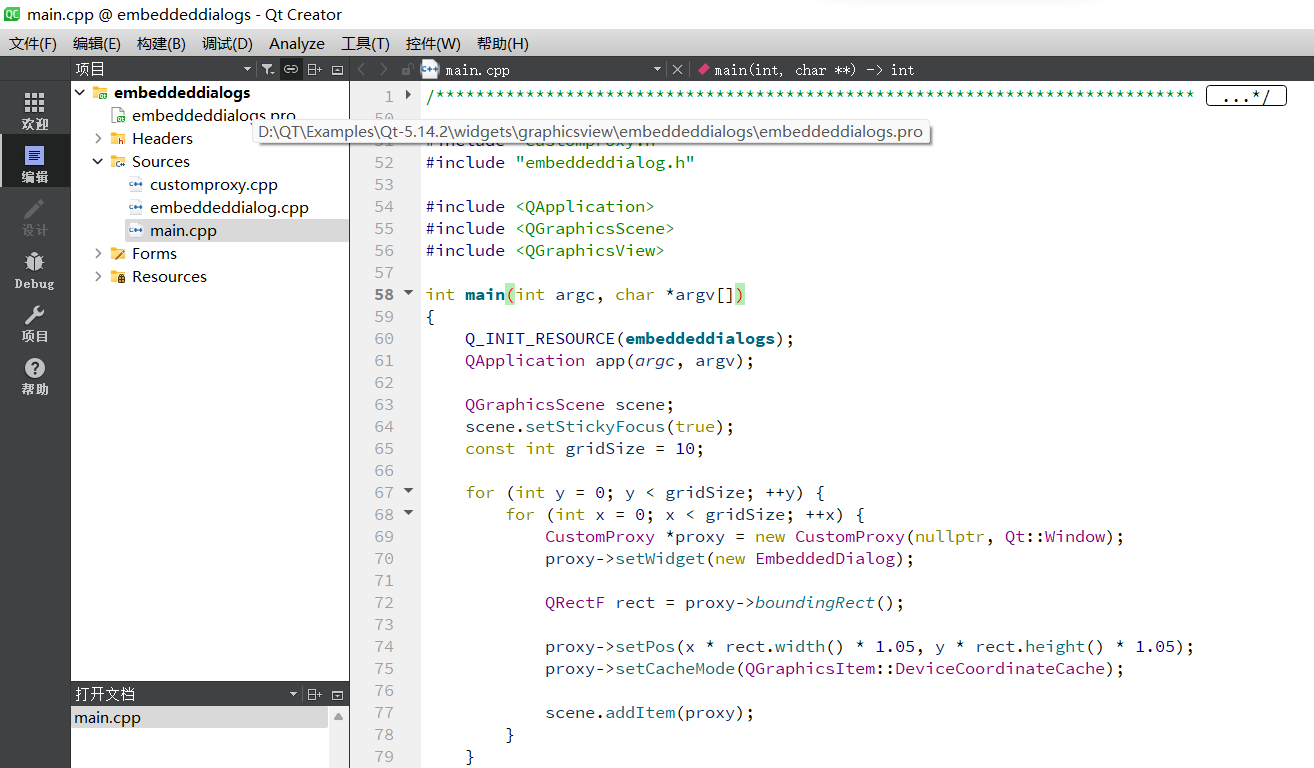Click the main function name on line 58
The image size is (1314, 768).
485,294
